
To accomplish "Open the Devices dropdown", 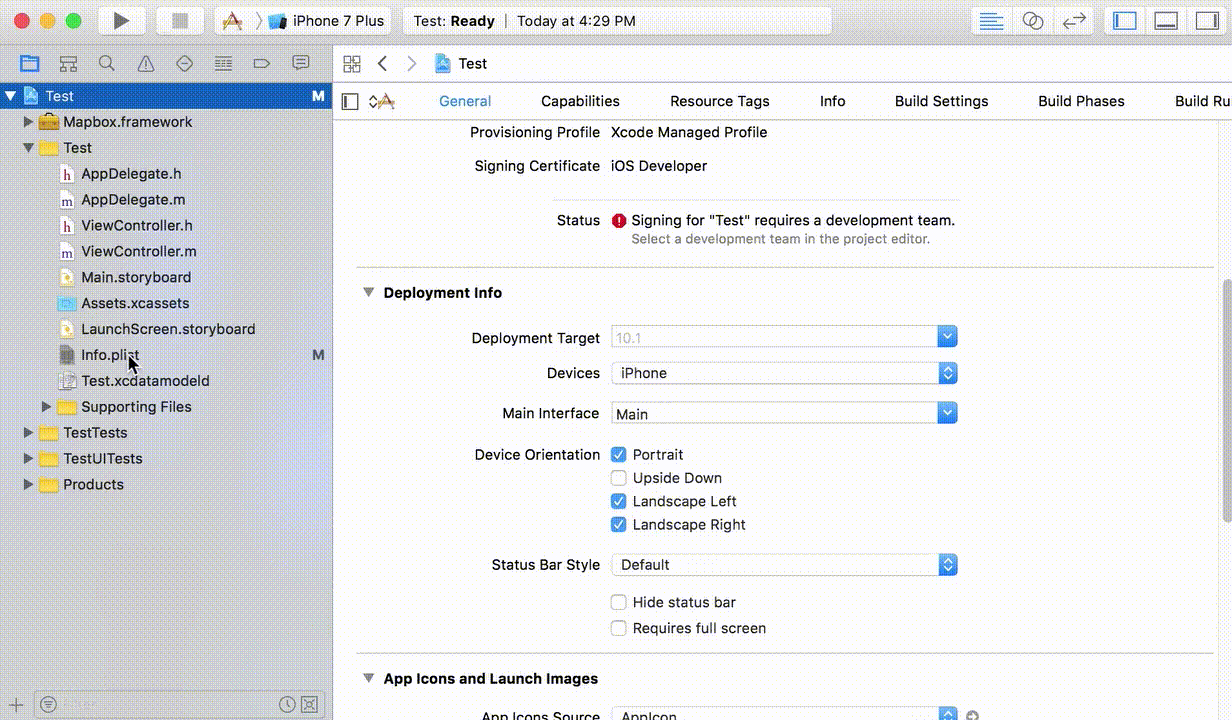I will tap(784, 373).
